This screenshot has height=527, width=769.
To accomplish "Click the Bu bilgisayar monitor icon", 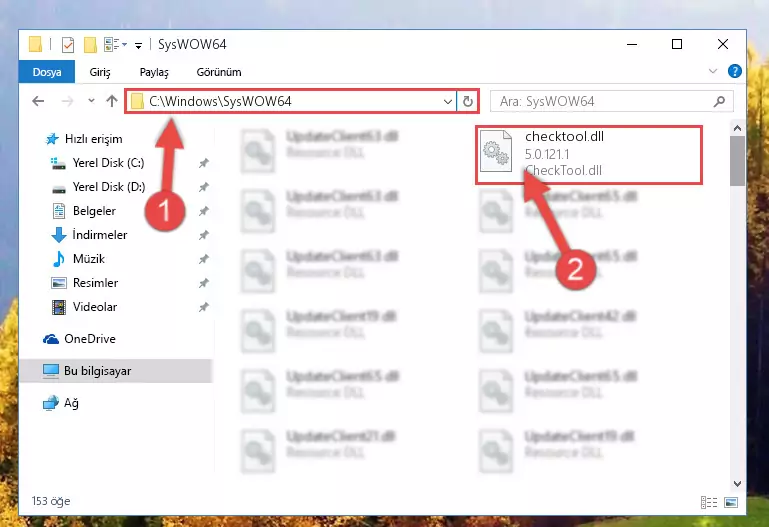I will [x=51, y=371].
